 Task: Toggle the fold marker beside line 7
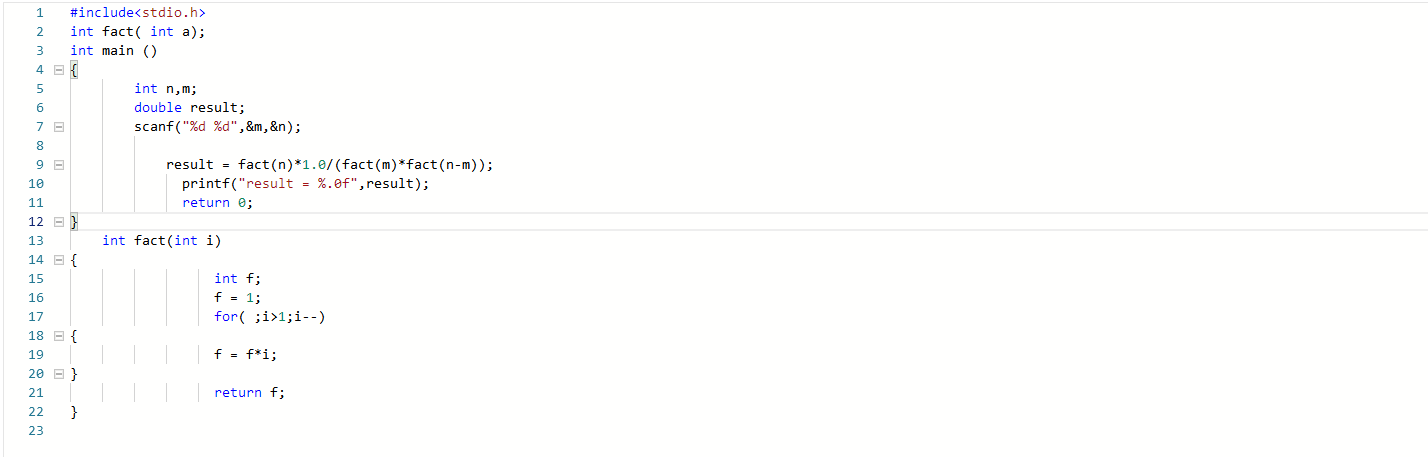[58, 127]
